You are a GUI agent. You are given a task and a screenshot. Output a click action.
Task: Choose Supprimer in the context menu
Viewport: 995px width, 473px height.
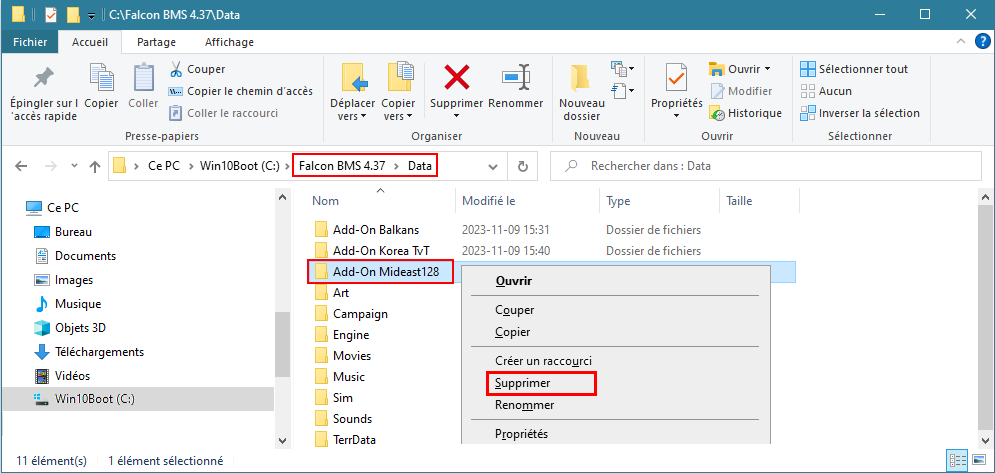pos(522,383)
